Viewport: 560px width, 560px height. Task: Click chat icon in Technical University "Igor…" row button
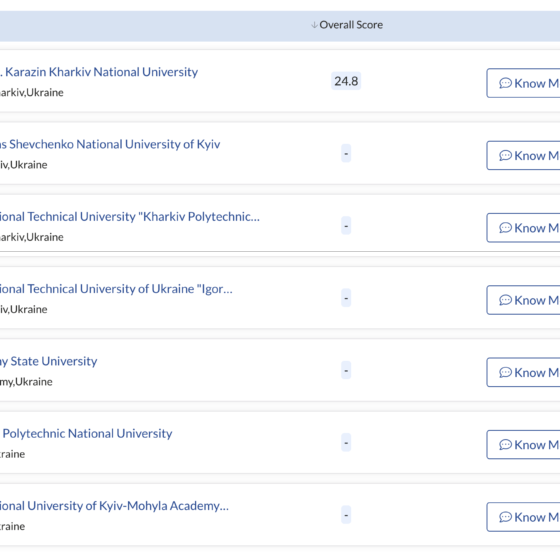[x=505, y=300]
